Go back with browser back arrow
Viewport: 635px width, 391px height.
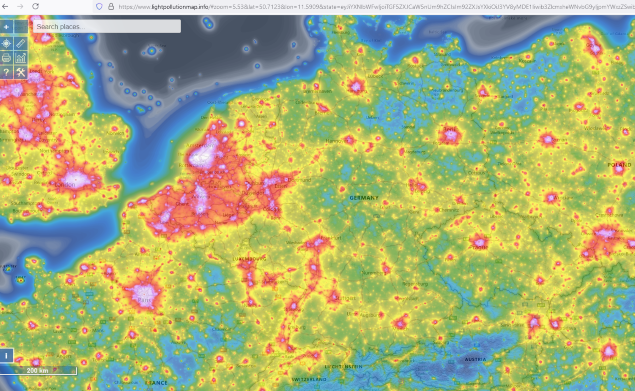5,6
